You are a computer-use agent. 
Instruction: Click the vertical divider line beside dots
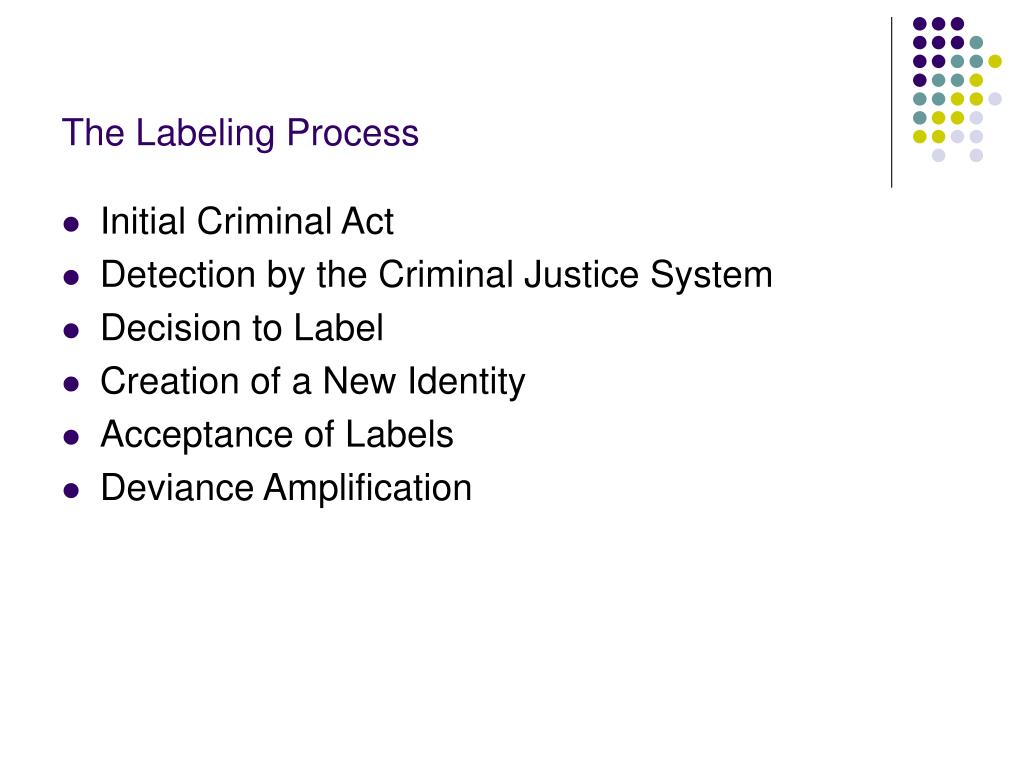[x=891, y=103]
